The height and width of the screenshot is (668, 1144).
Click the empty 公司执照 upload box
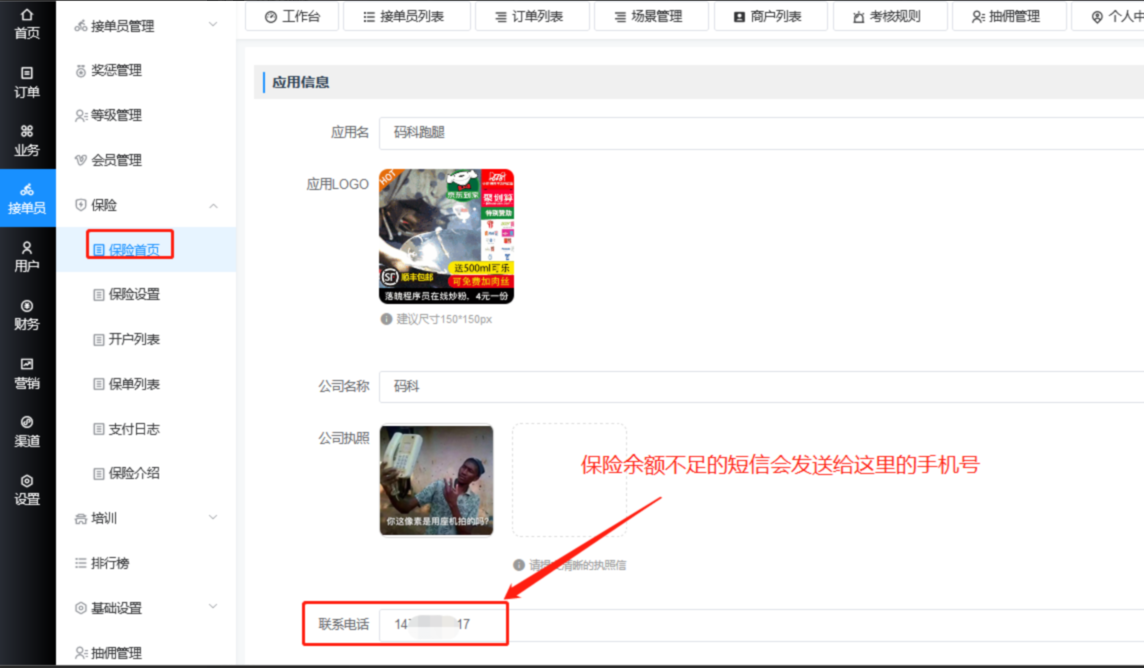[x=569, y=480]
